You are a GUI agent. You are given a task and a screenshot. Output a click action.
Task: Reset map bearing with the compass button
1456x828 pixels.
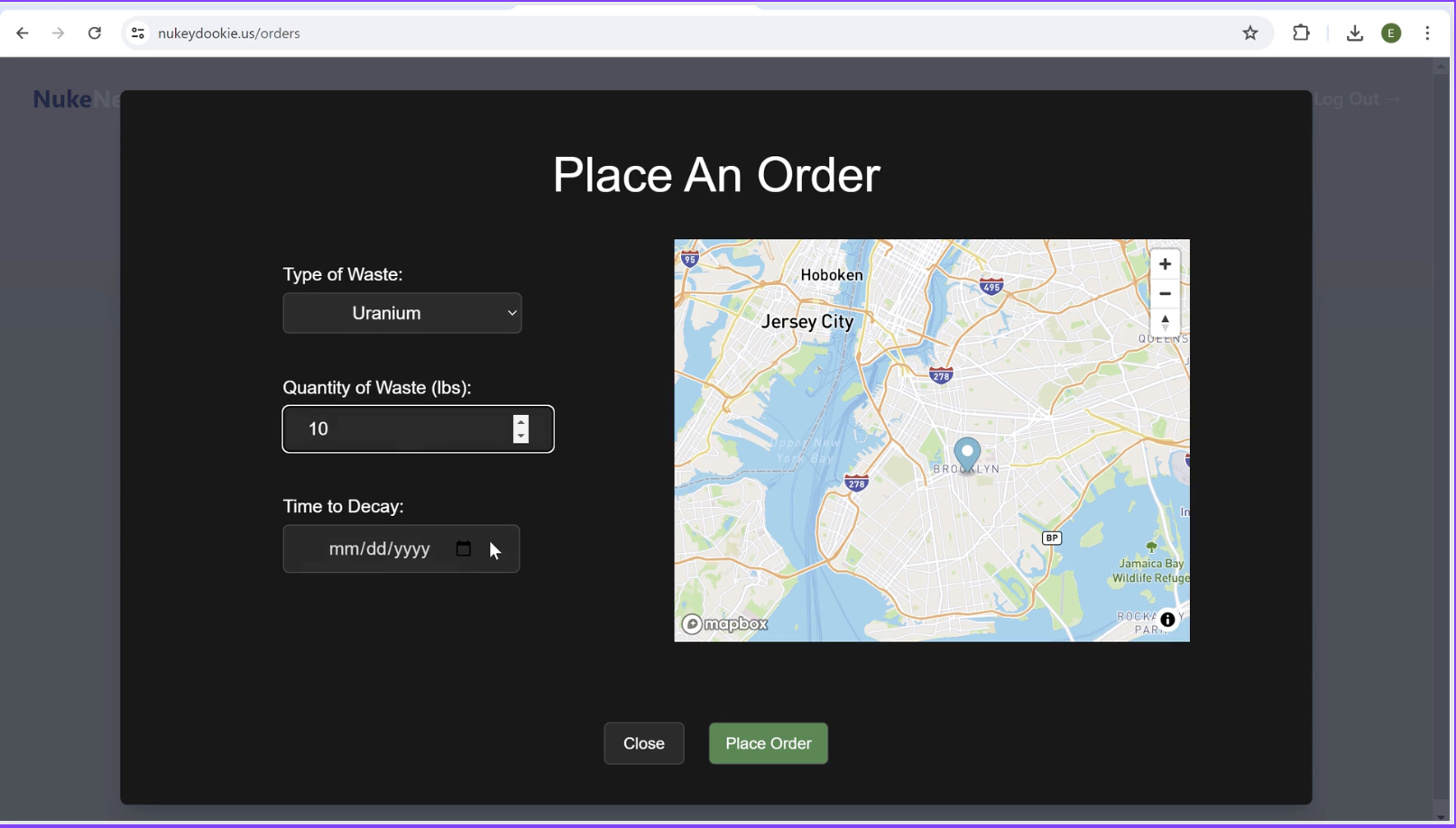[1165, 322]
